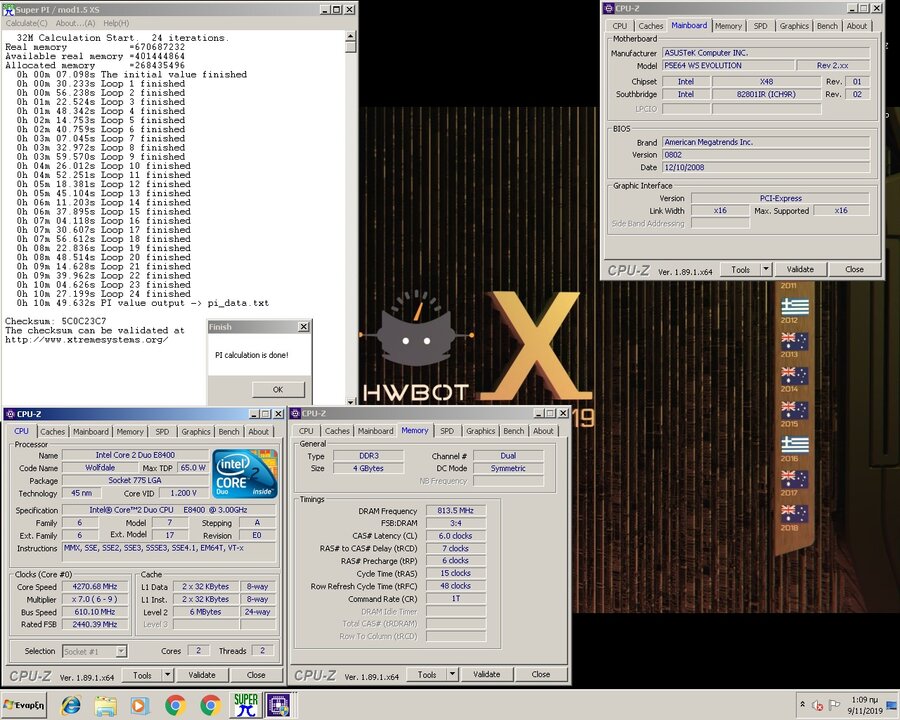The width and height of the screenshot is (900, 720).
Task: Open Mainboard tab in Memory window
Action: pos(375,431)
